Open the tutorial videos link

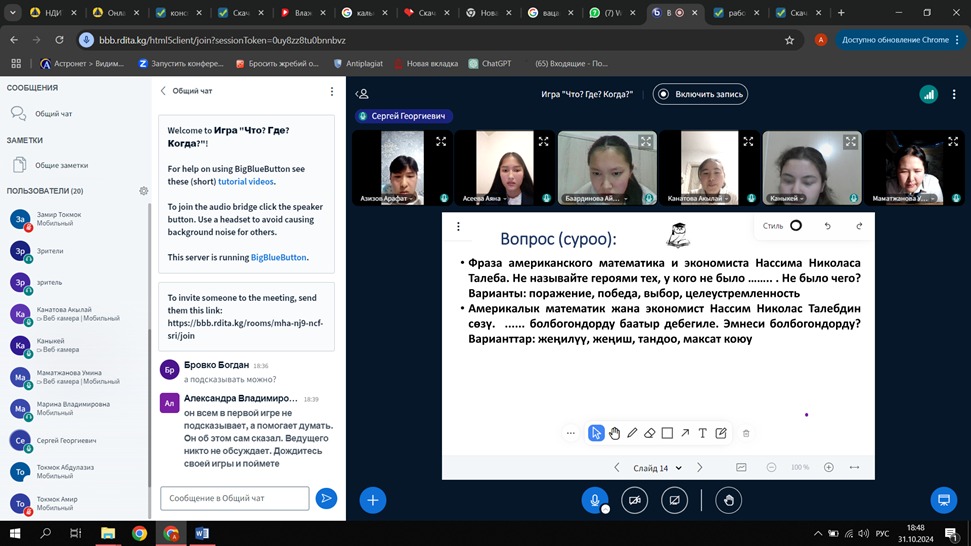click(x=246, y=182)
